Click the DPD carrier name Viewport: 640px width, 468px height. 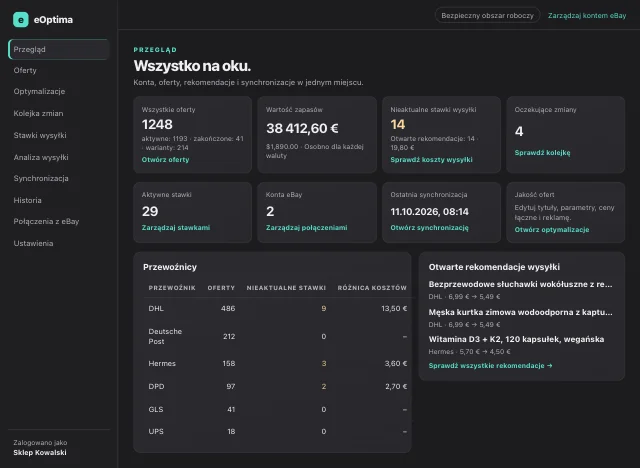(156, 386)
